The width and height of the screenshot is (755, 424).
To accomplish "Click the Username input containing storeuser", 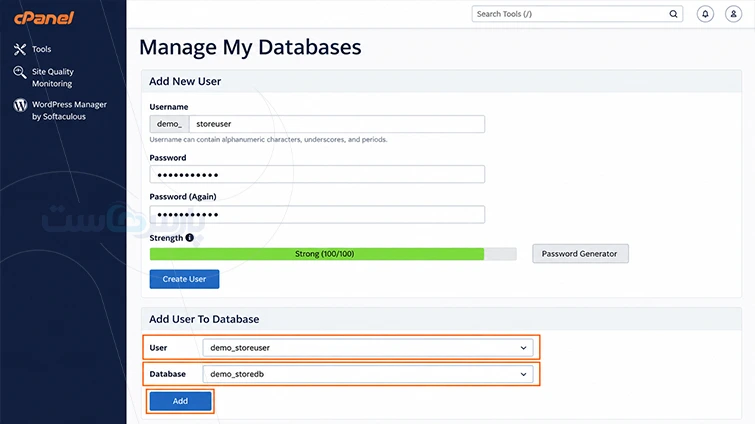I will pyautogui.click(x=337, y=124).
